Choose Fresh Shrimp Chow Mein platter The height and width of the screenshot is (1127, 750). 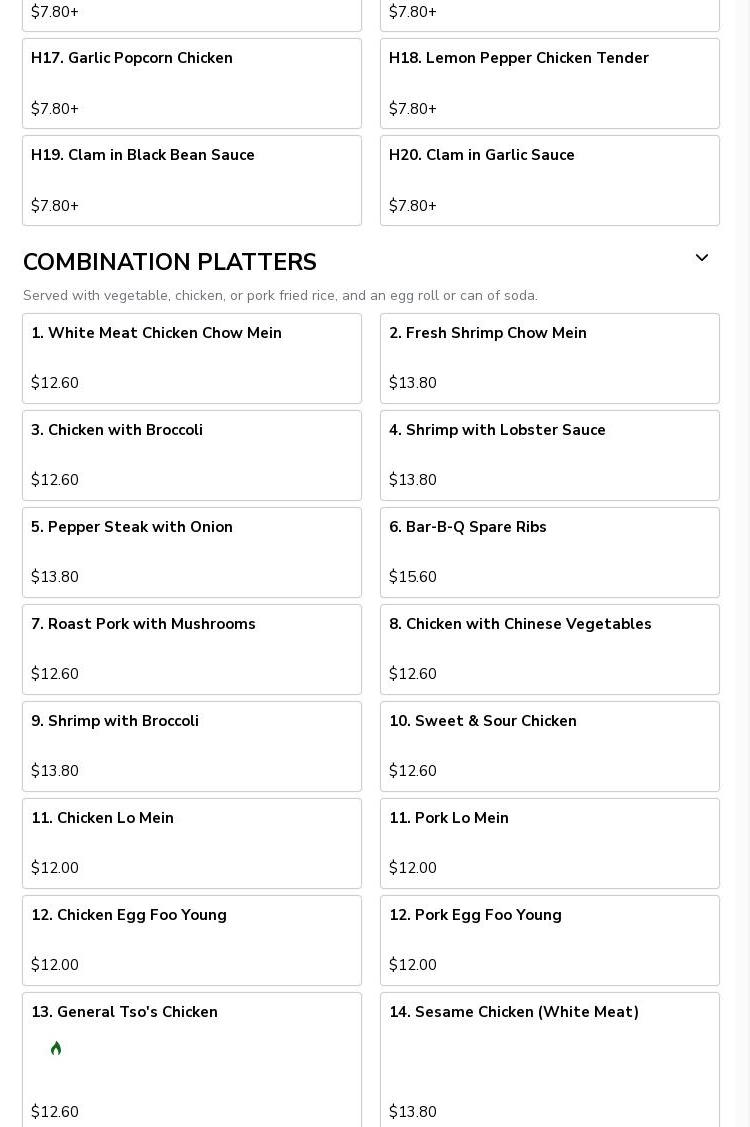[x=550, y=358]
